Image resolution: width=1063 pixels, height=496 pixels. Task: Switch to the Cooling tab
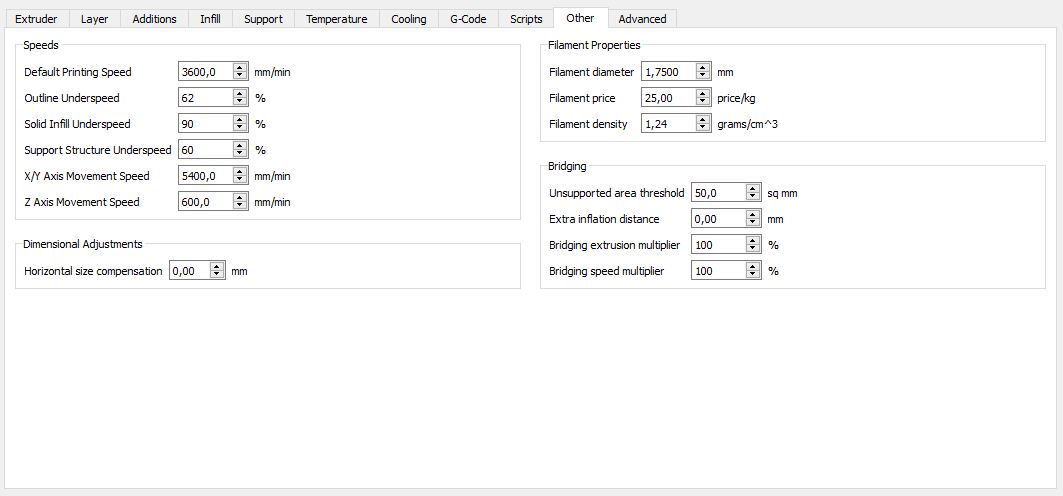click(409, 19)
